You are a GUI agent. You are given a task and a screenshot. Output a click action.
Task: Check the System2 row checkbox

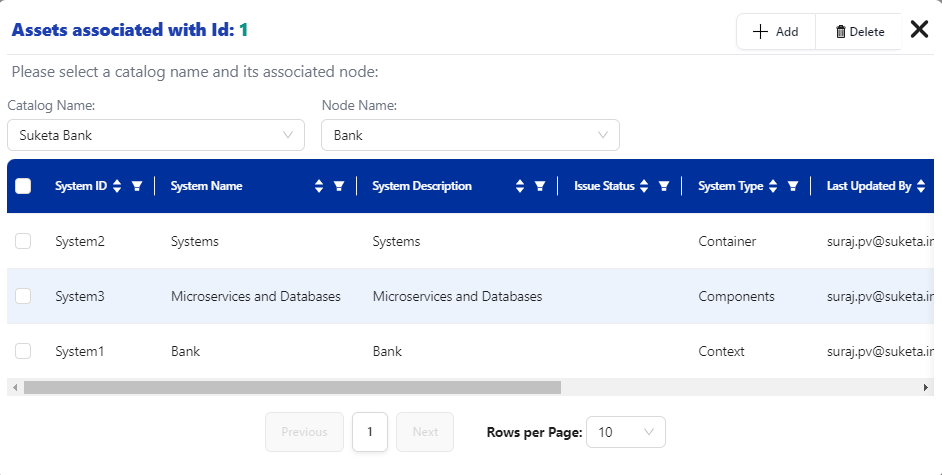coord(24,241)
